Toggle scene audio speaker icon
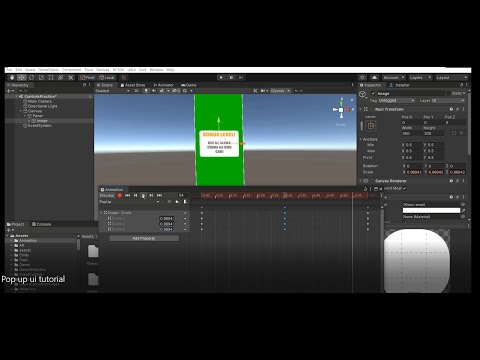The height and width of the screenshot is (360, 480). click(154, 91)
